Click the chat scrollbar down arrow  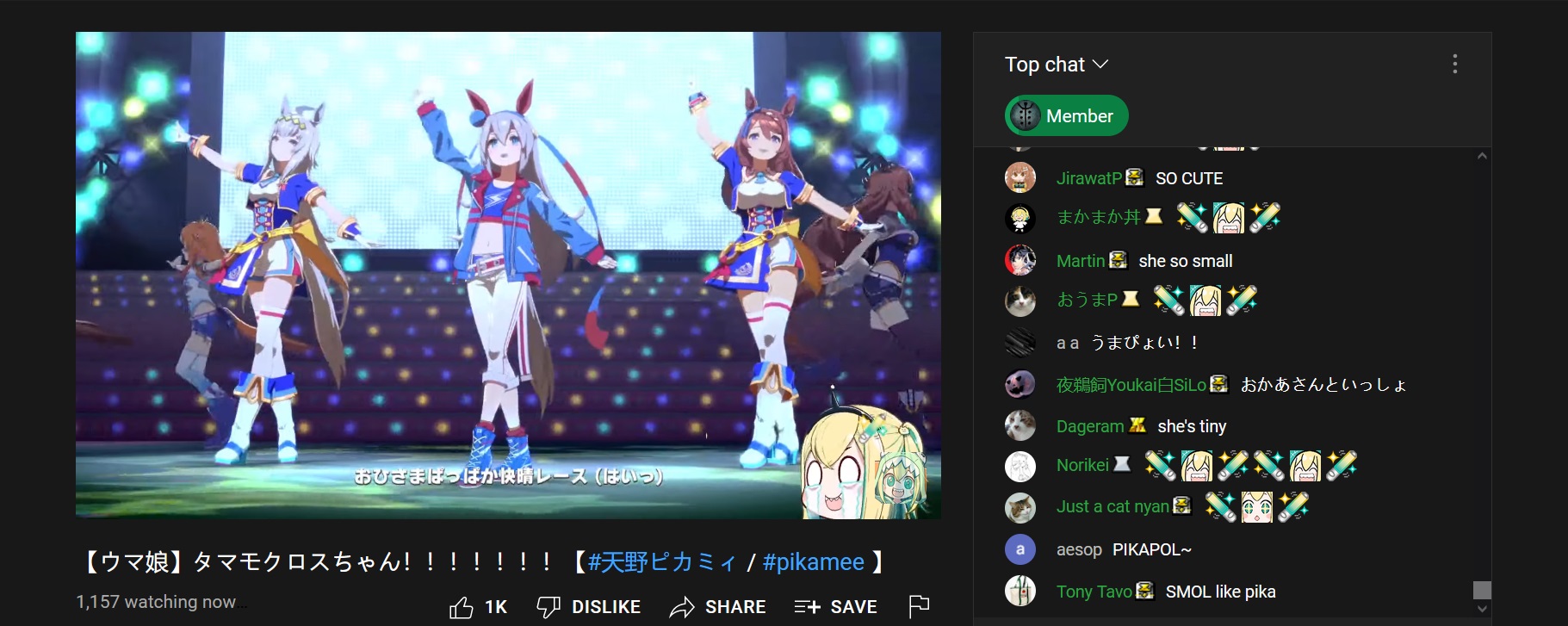[1482, 609]
